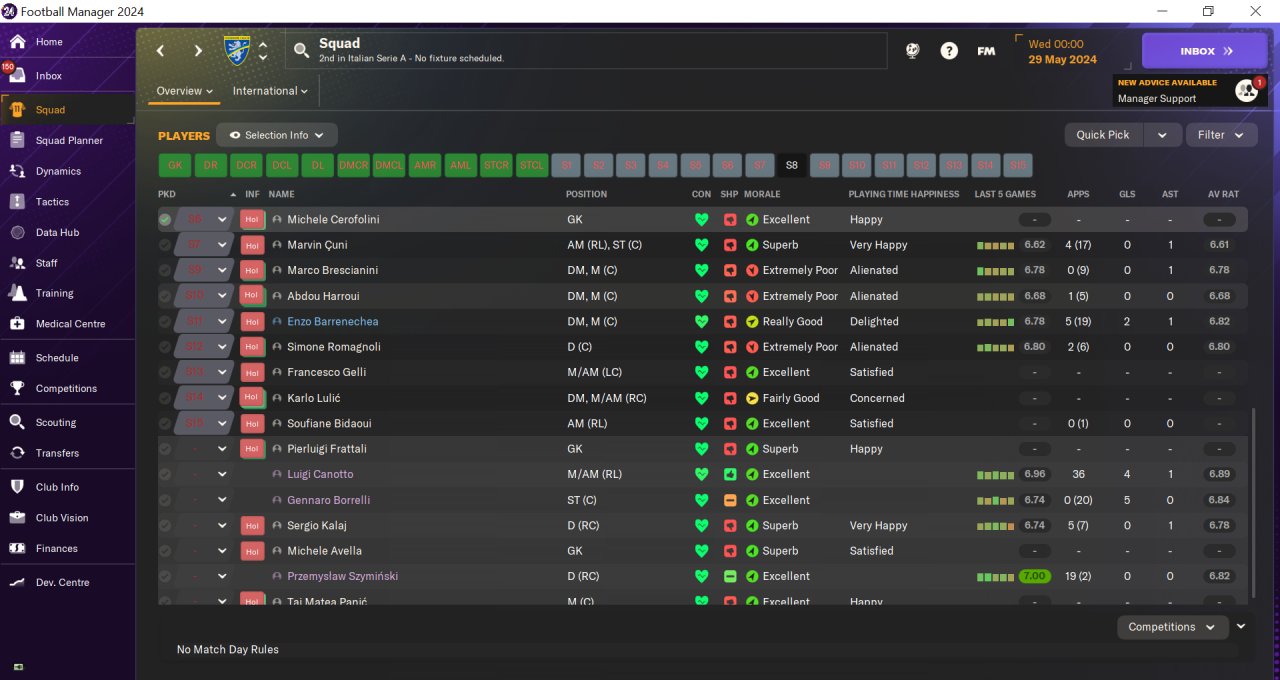Screen dimensions: 1280x680
Task: Open Squad Planner clipboard icon
Action: [x=17, y=141]
